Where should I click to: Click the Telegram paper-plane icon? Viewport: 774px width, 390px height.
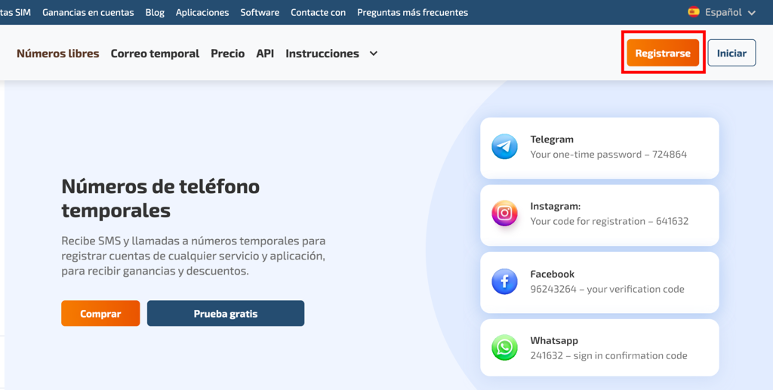[504, 147]
